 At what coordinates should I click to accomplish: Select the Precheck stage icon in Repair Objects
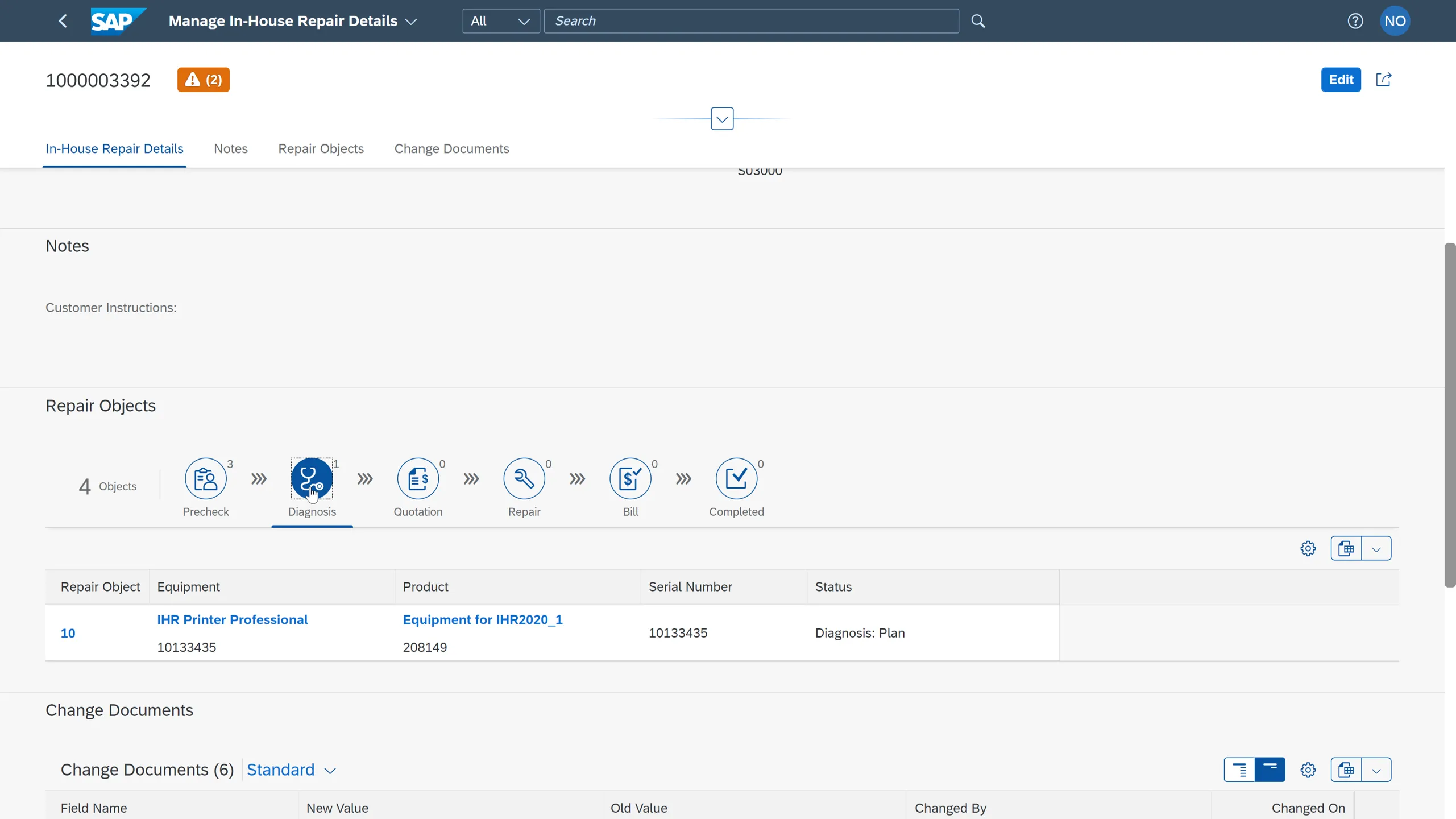[x=206, y=478]
